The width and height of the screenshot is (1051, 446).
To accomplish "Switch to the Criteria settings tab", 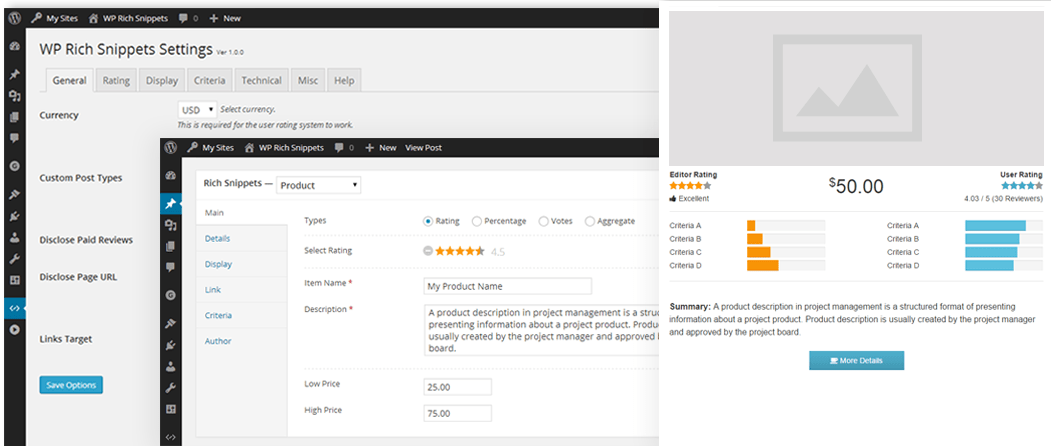I will pos(210,80).
